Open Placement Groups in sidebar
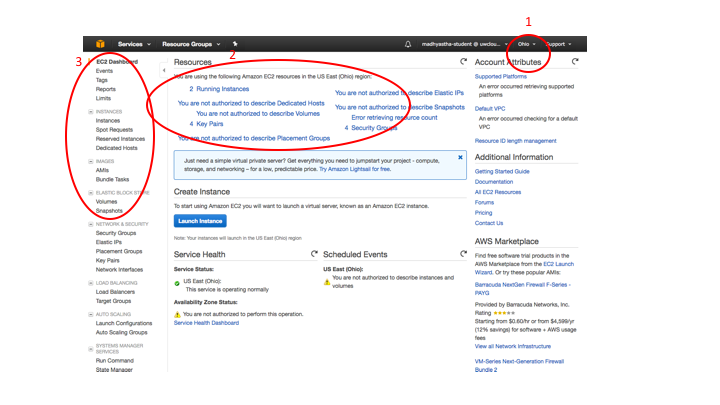Viewport: 720px width, 405px height. pos(119,251)
